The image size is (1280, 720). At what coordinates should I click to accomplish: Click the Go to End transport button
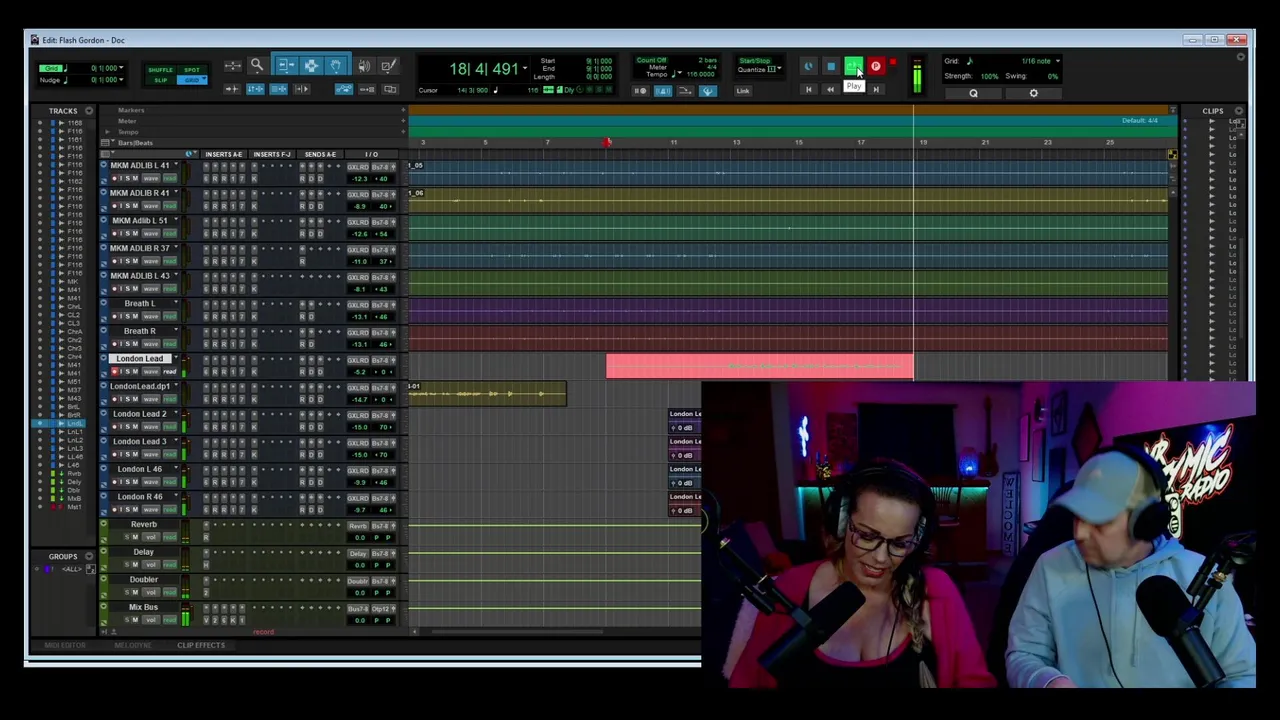876,90
